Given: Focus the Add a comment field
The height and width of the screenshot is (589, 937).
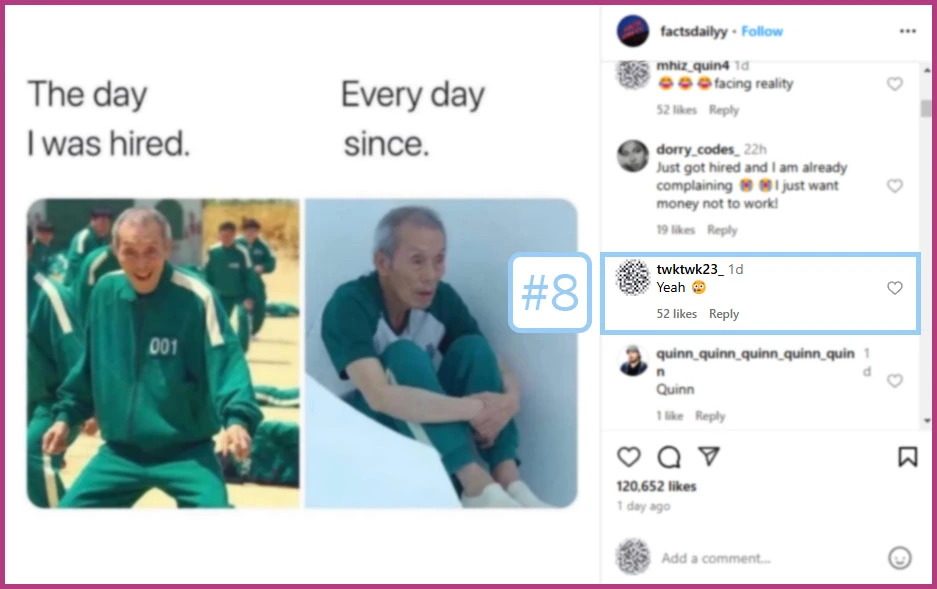Looking at the screenshot, I should 771,558.
